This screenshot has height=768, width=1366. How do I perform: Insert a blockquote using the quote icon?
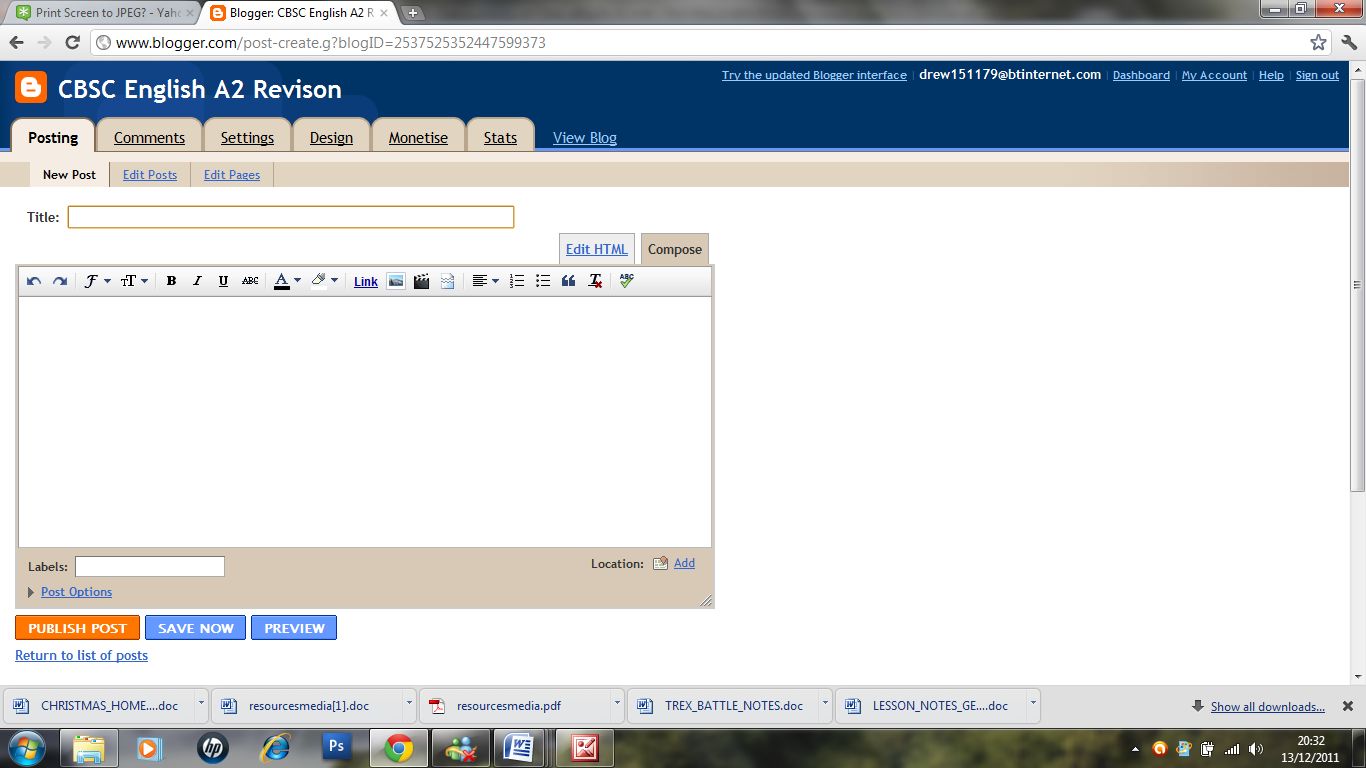(x=568, y=281)
